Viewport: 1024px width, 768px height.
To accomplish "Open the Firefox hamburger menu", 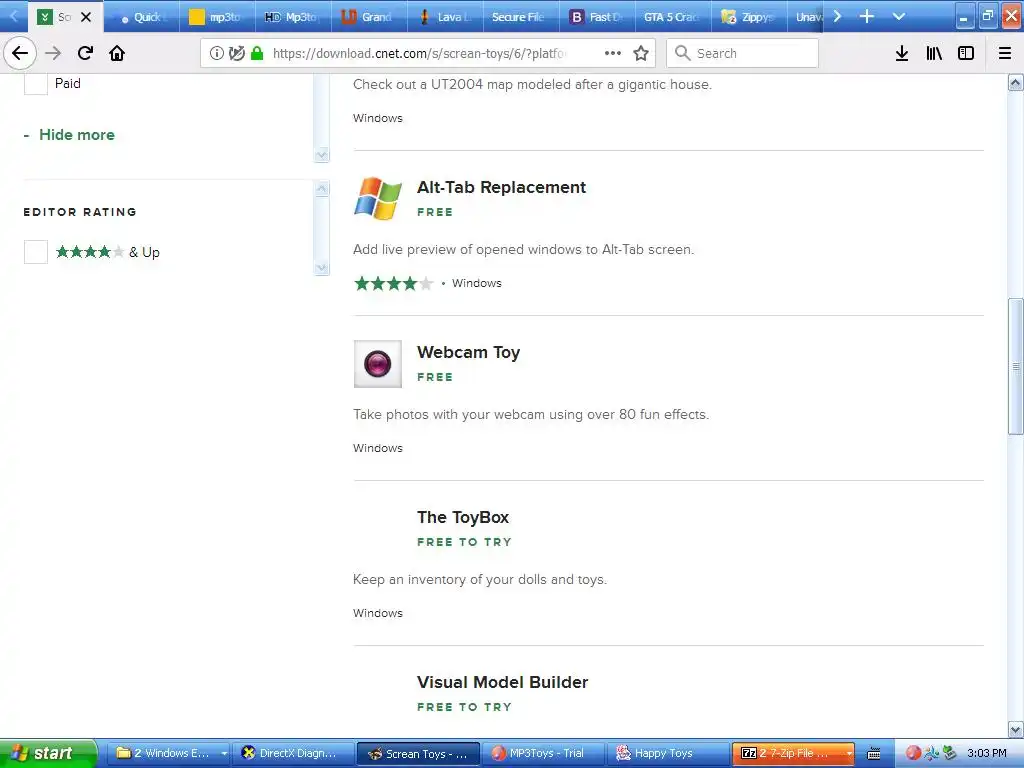I will 1005,53.
